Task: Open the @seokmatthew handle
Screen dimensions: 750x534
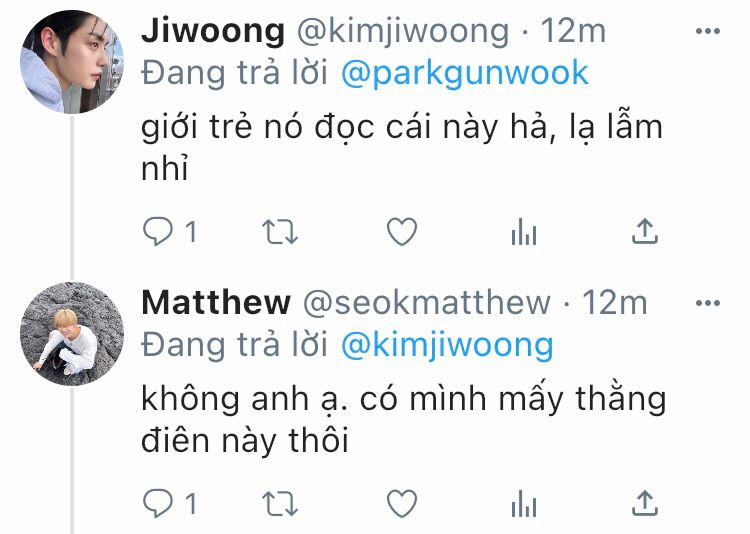Action: [x=427, y=303]
